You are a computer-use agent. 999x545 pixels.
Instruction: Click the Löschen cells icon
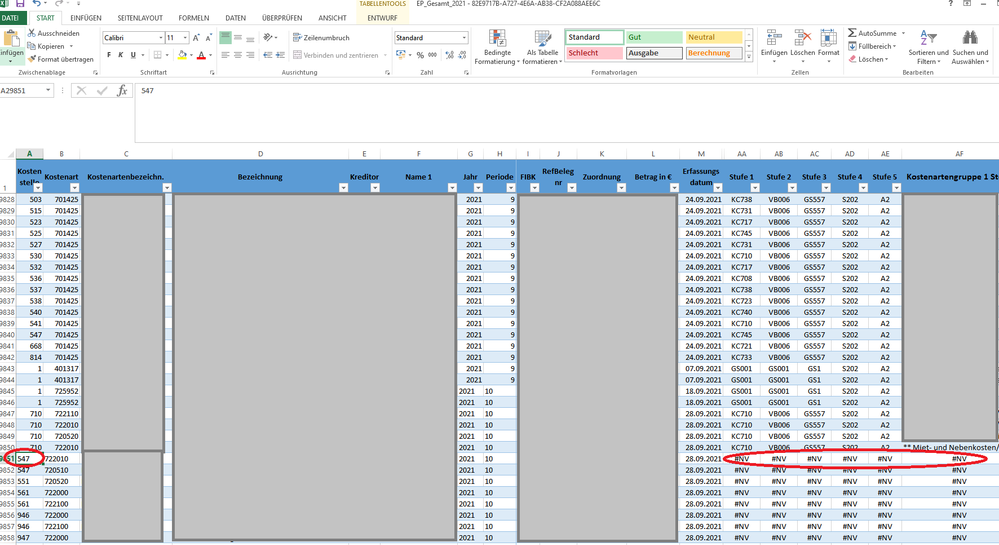[801, 40]
